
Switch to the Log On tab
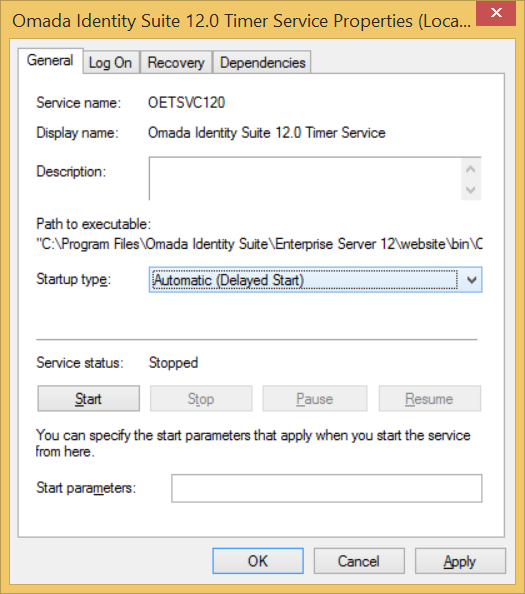pyautogui.click(x=111, y=63)
